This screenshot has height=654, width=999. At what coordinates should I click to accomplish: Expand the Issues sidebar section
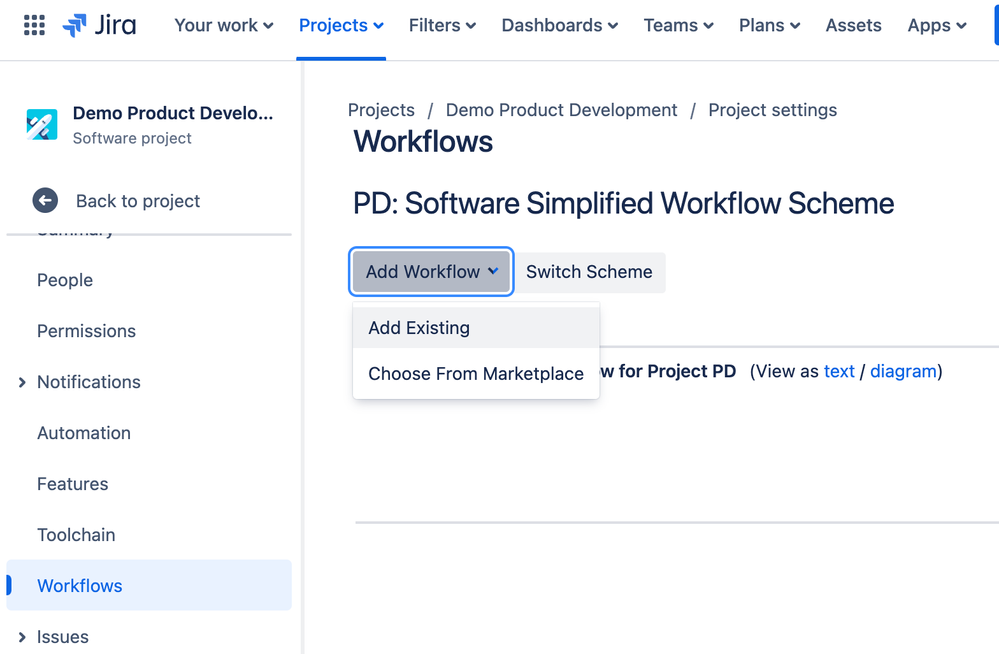(x=22, y=637)
